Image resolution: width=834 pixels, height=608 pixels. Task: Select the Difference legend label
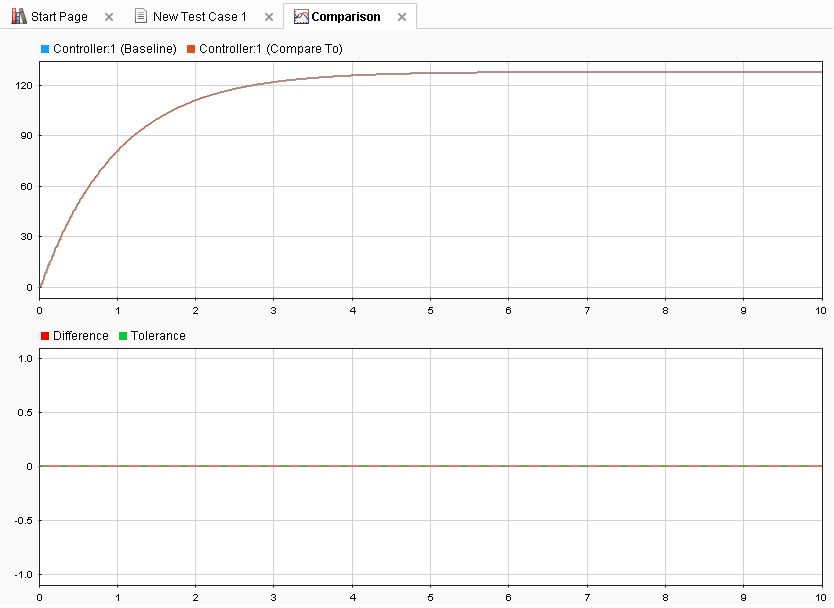pos(81,336)
